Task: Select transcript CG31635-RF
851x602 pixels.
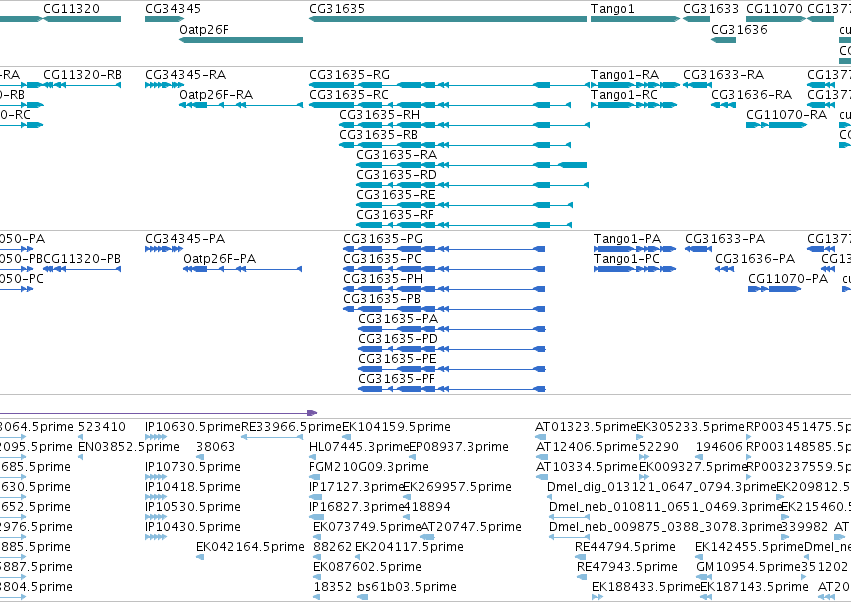Action: pos(464,225)
